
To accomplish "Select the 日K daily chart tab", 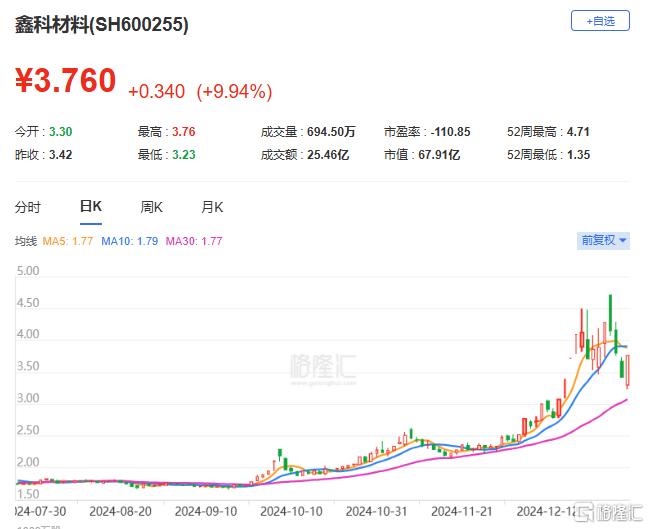I will click(x=90, y=207).
